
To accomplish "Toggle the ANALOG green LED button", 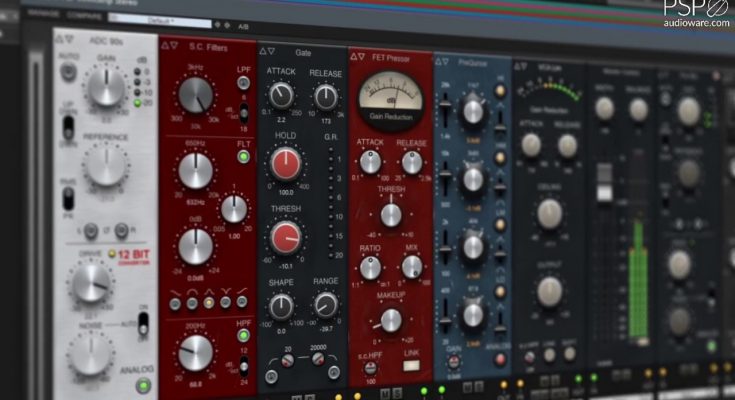I will coord(145,385).
